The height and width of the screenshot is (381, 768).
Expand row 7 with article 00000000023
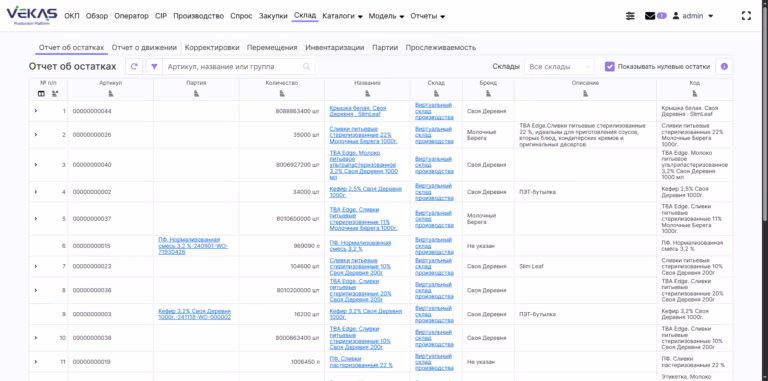pyautogui.click(x=36, y=266)
